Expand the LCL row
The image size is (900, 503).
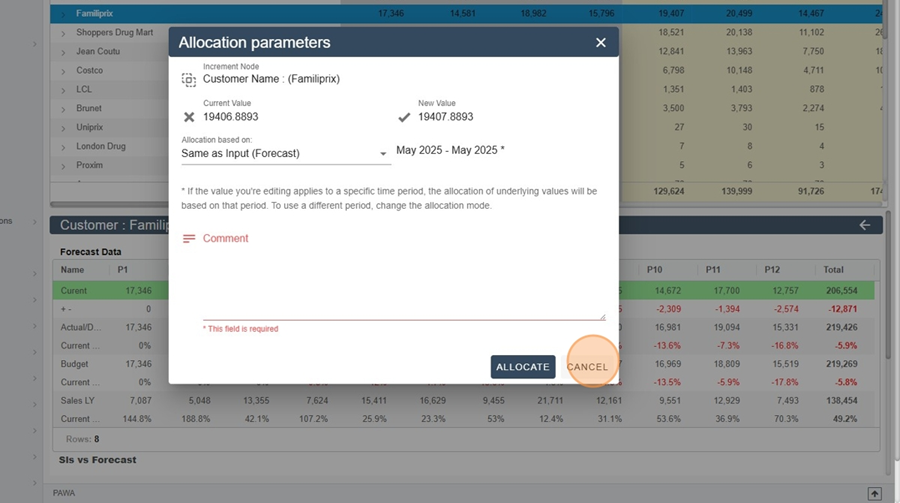[x=63, y=90]
